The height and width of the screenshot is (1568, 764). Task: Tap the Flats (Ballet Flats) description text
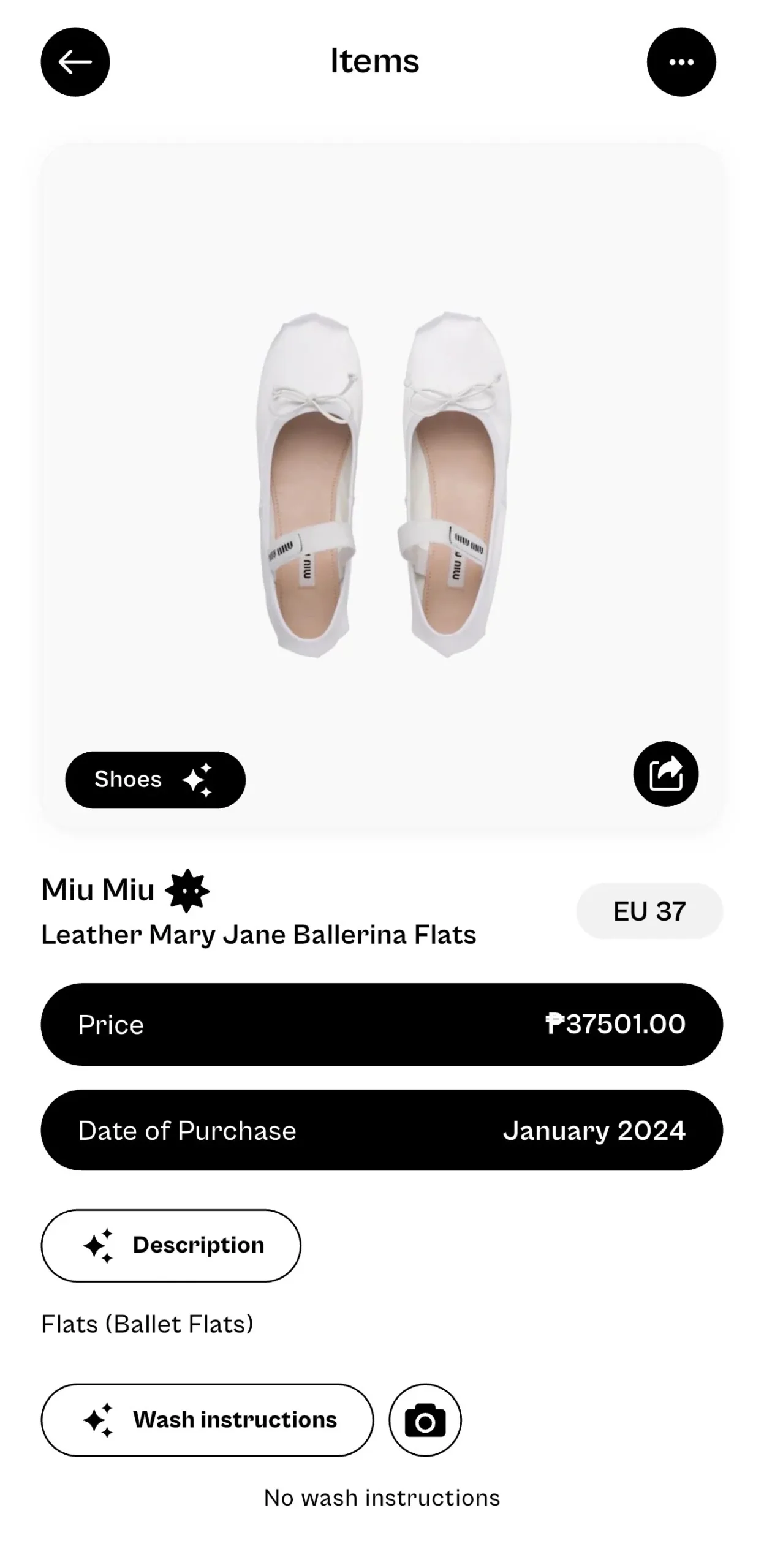point(147,1324)
